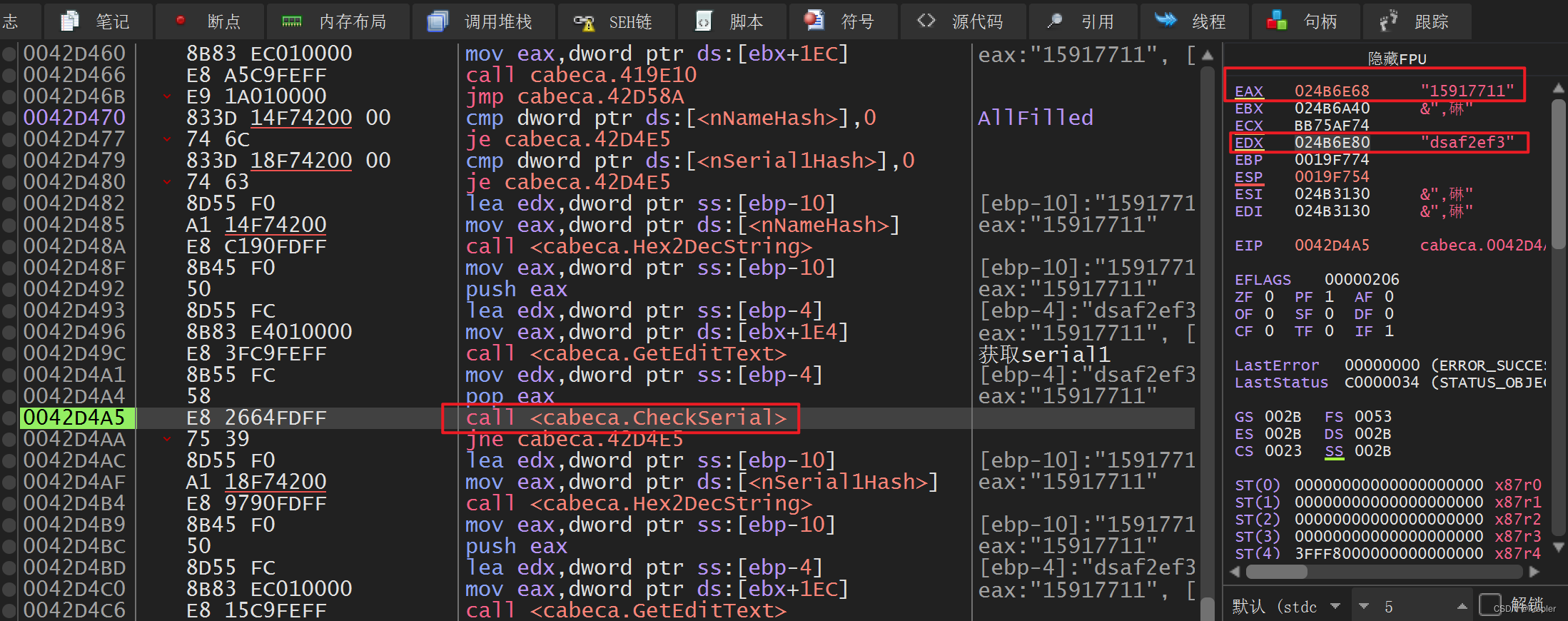Check the 解锁 unlock checkbox
This screenshot has width=1568, height=621.
pyautogui.click(x=1489, y=605)
